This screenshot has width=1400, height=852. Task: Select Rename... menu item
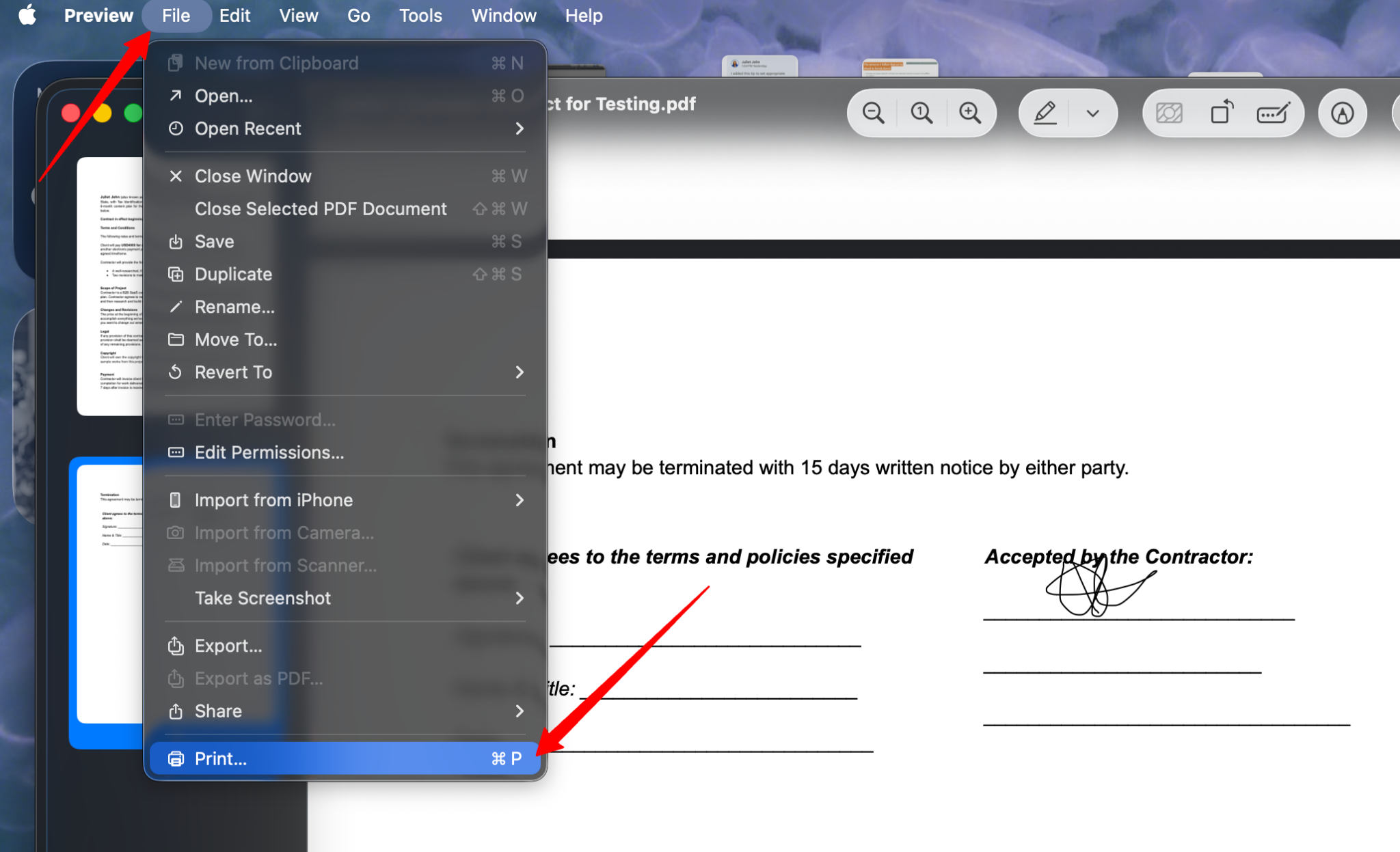(345, 307)
